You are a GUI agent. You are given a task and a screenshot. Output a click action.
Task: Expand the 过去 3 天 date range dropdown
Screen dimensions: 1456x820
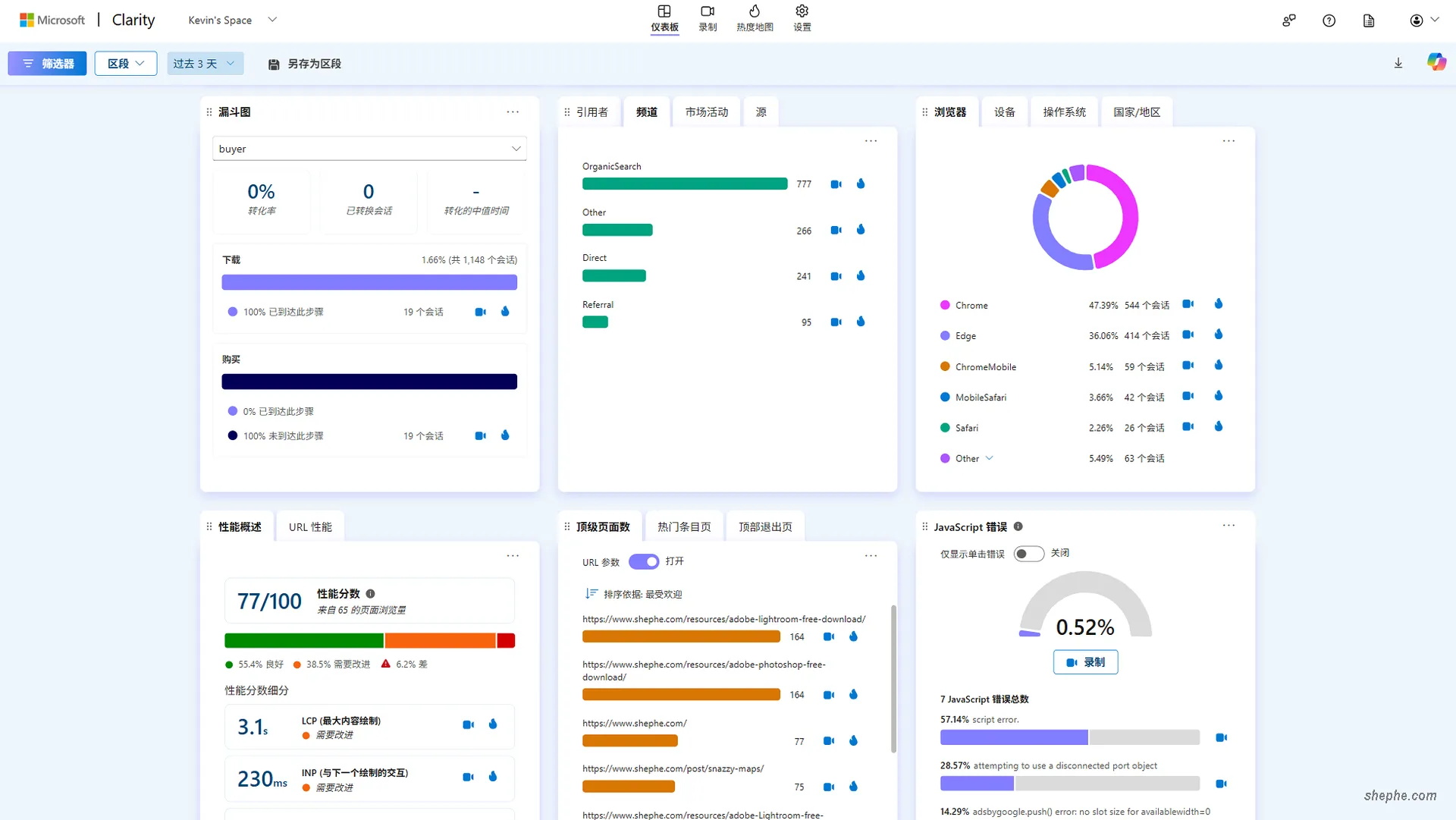[205, 64]
